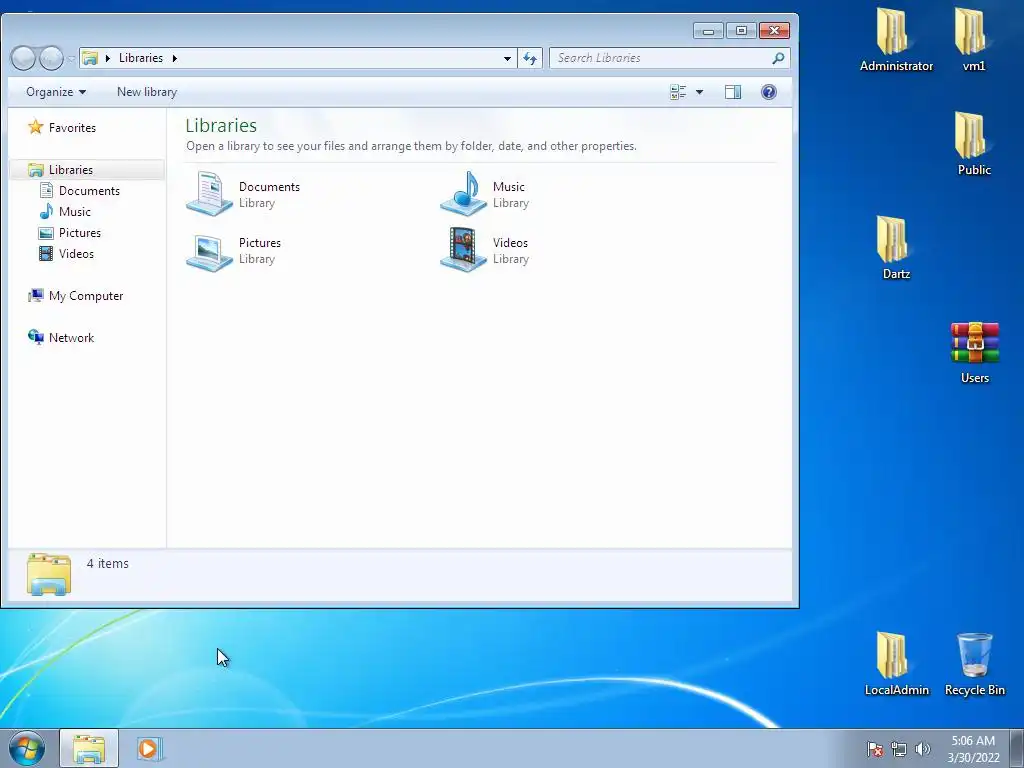Click the Forward navigation button
The image size is (1024, 768).
[x=51, y=58]
